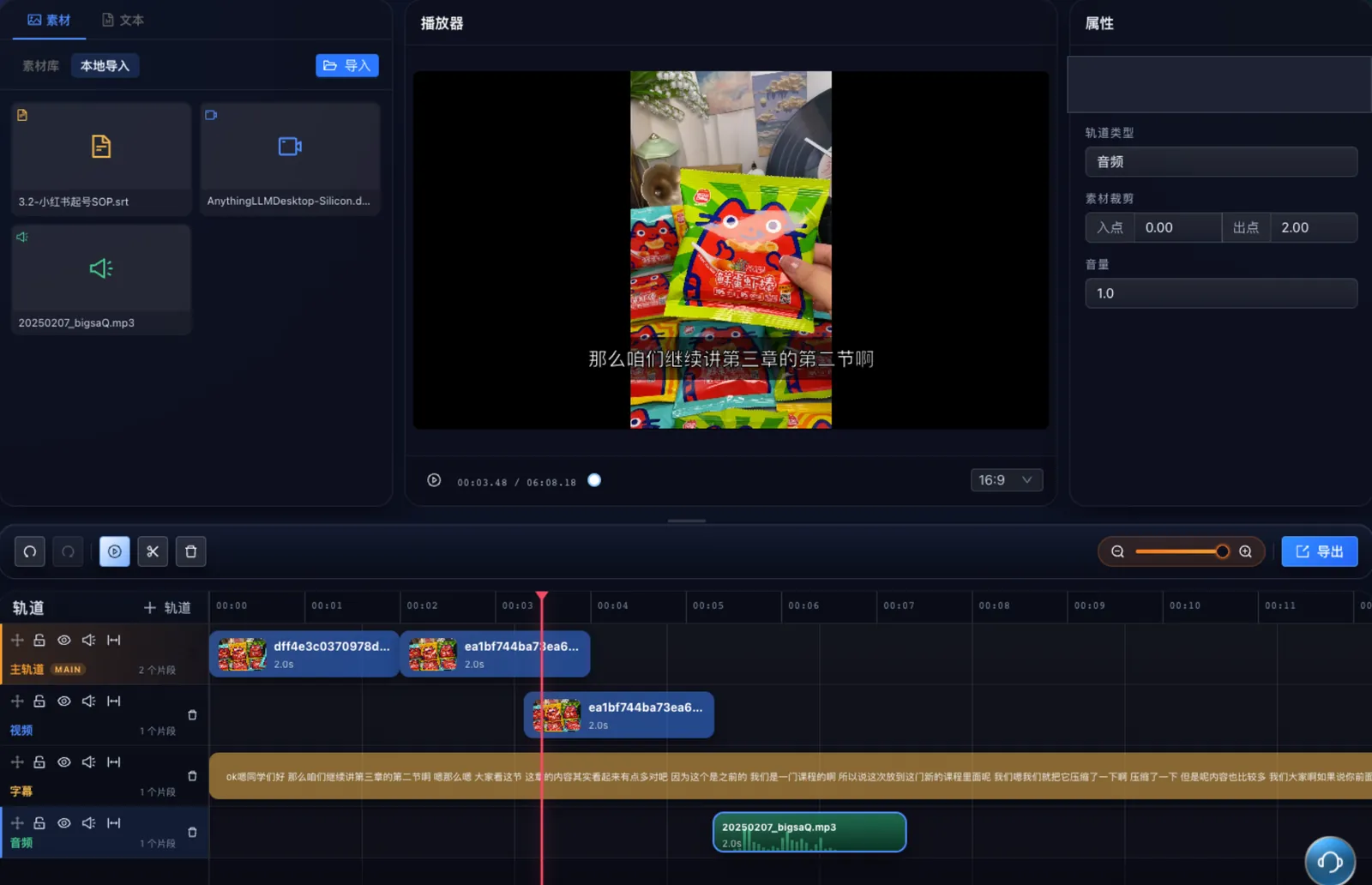Delete the 视频 track
The image size is (1372, 885).
click(192, 714)
